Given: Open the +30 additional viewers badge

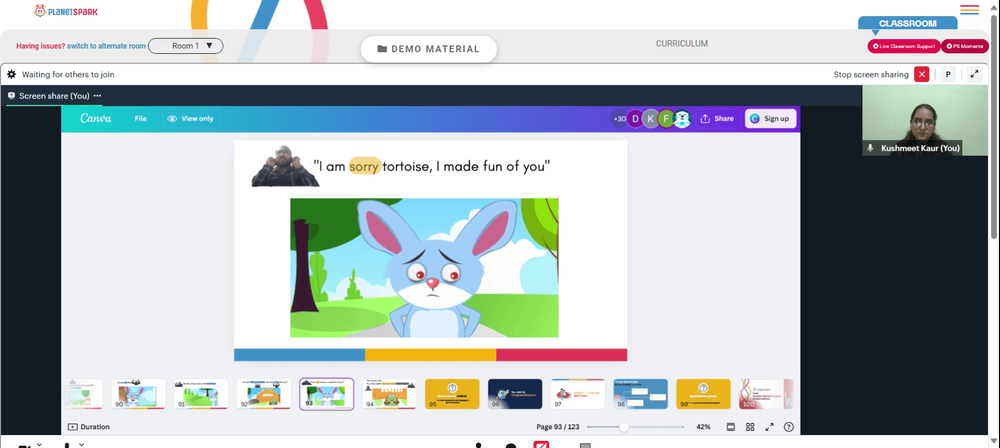Looking at the screenshot, I should [x=619, y=119].
